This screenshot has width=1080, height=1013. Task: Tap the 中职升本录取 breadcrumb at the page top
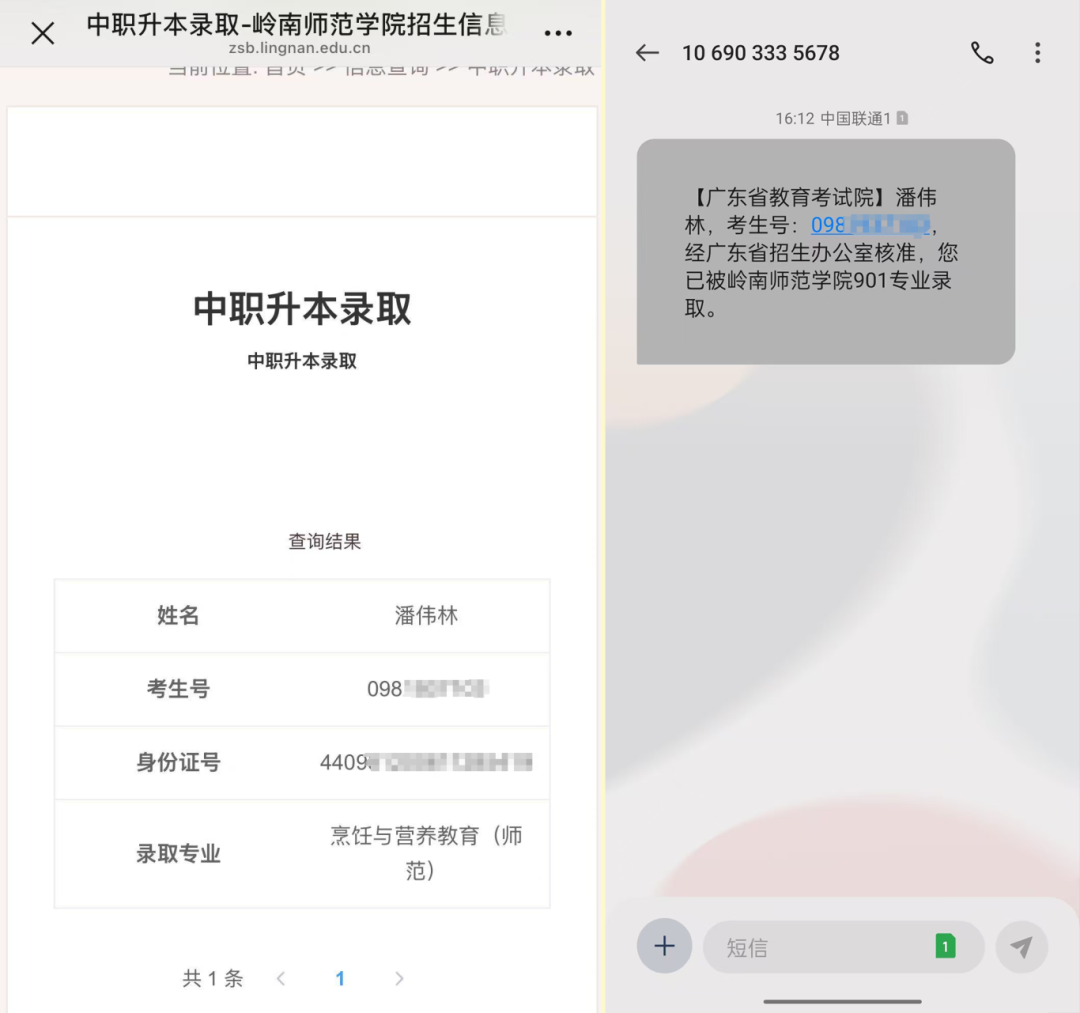(x=530, y=69)
